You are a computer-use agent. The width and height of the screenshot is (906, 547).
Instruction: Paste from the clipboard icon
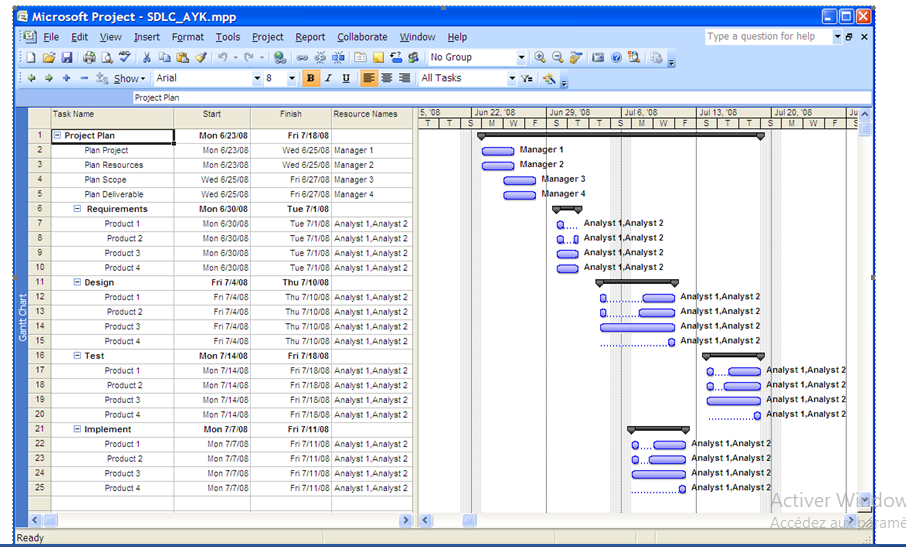click(183, 58)
